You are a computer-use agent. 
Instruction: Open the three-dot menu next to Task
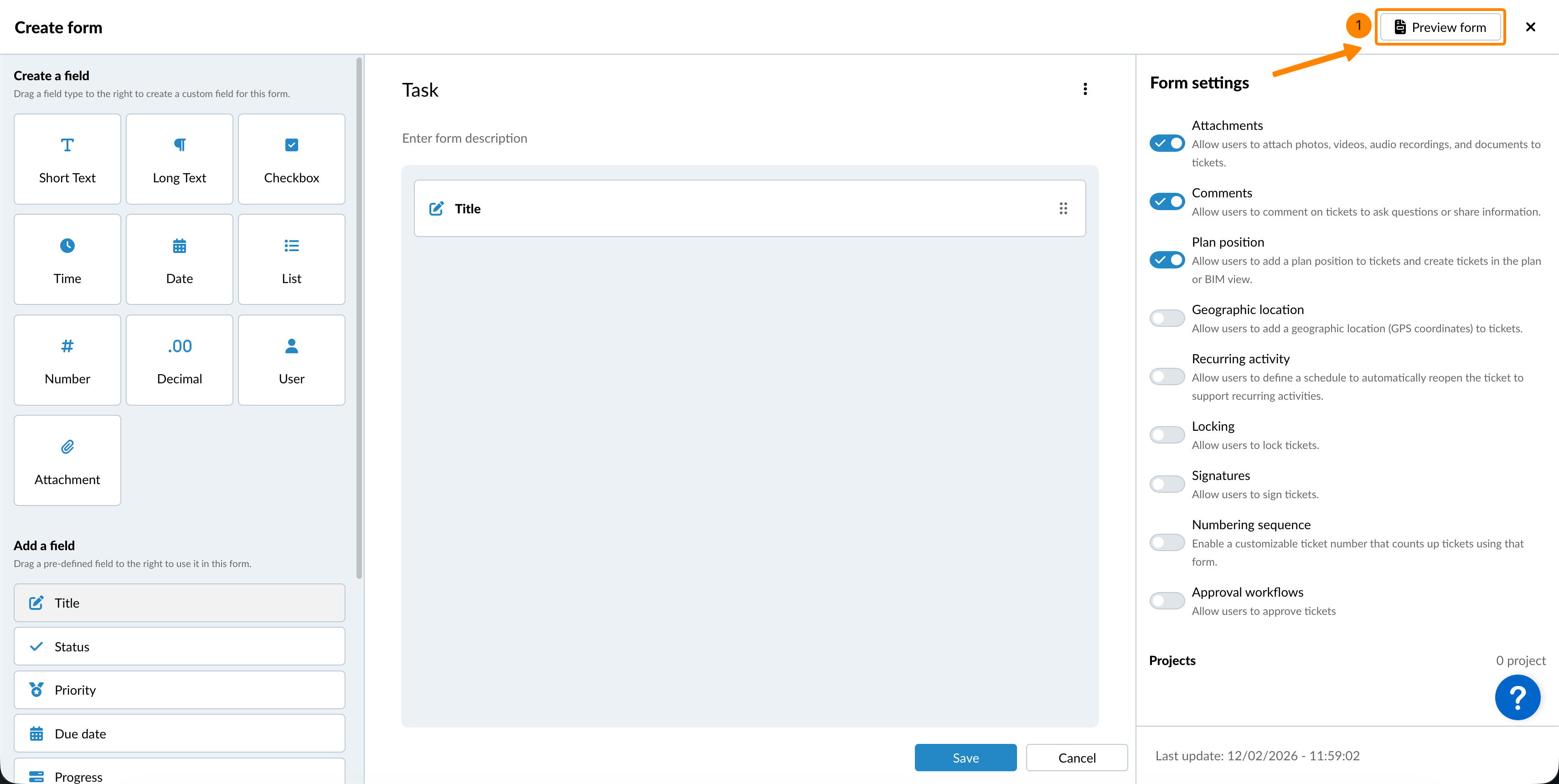[1084, 89]
